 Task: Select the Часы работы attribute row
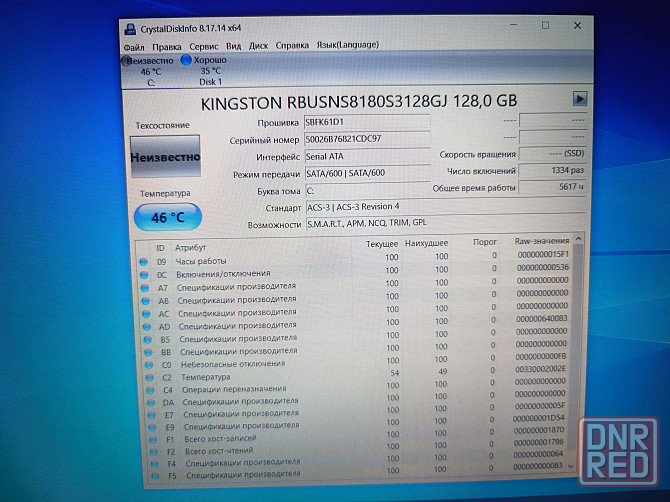coord(356,258)
